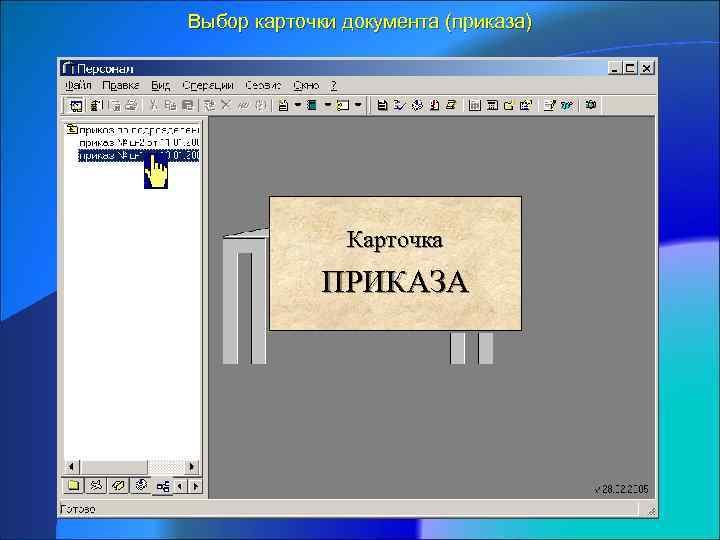Open the Вид menu
720x540 pixels.
coord(161,86)
